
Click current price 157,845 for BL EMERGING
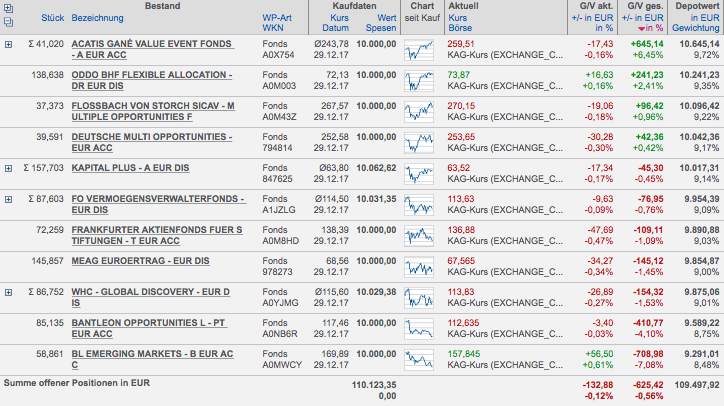(464, 354)
